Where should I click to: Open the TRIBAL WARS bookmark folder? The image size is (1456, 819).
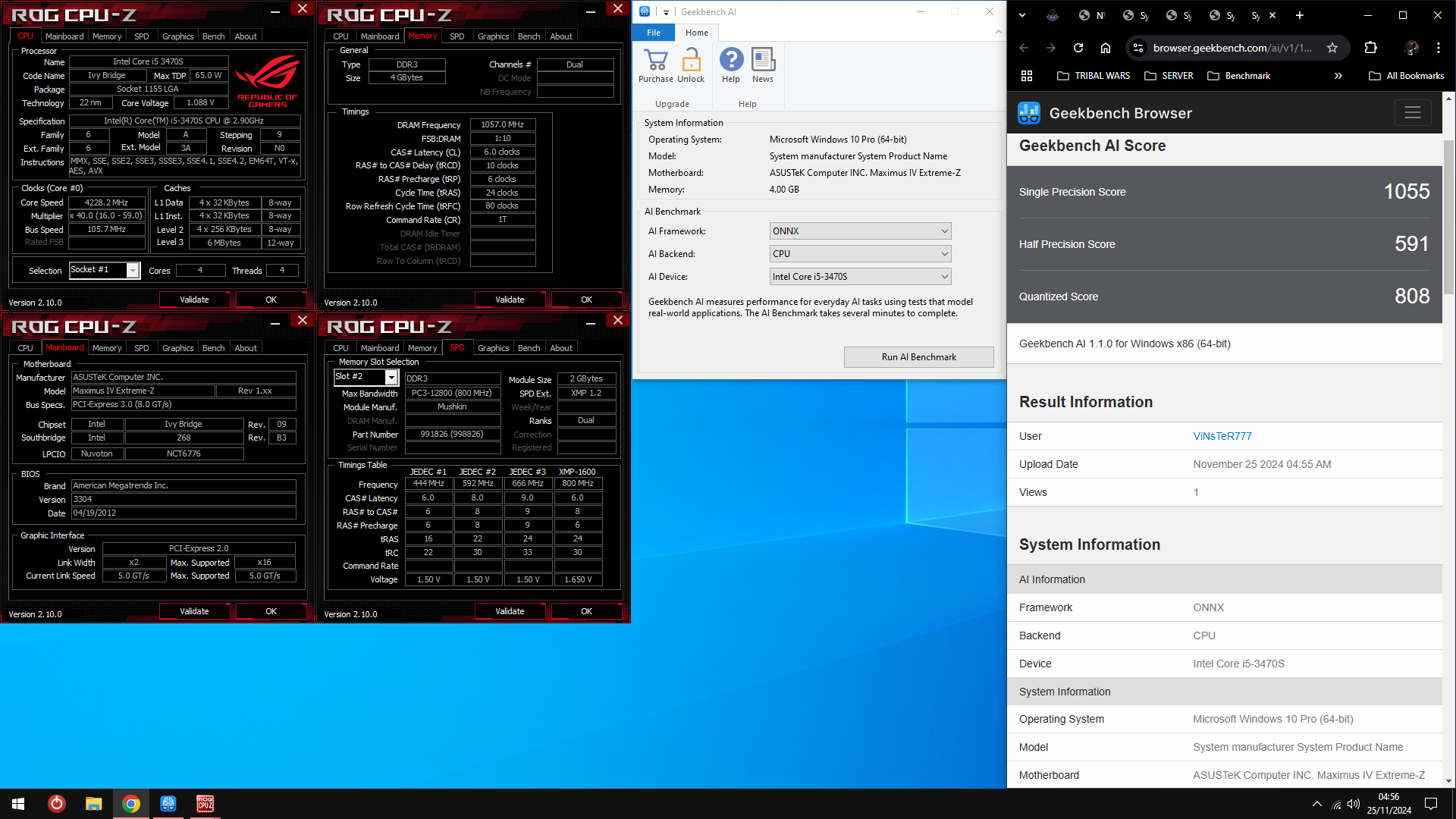point(1093,76)
